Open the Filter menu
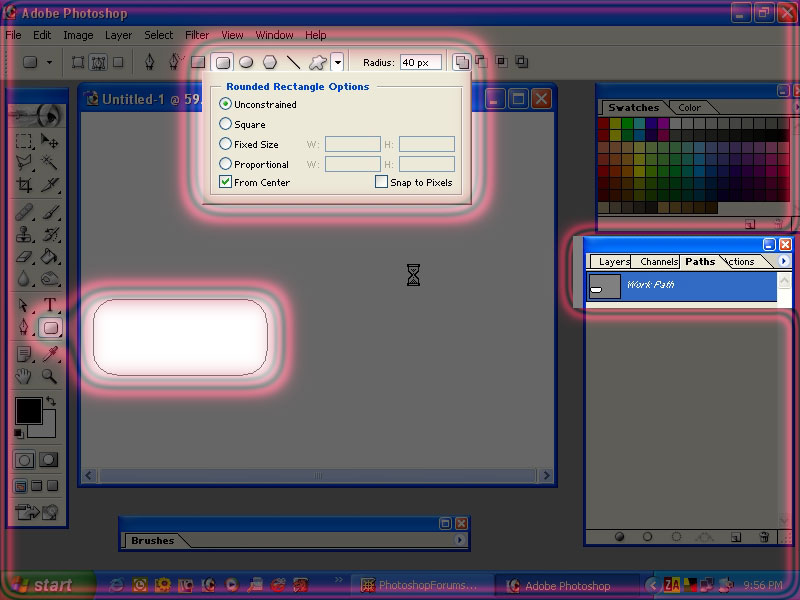800x600 pixels. click(x=197, y=35)
